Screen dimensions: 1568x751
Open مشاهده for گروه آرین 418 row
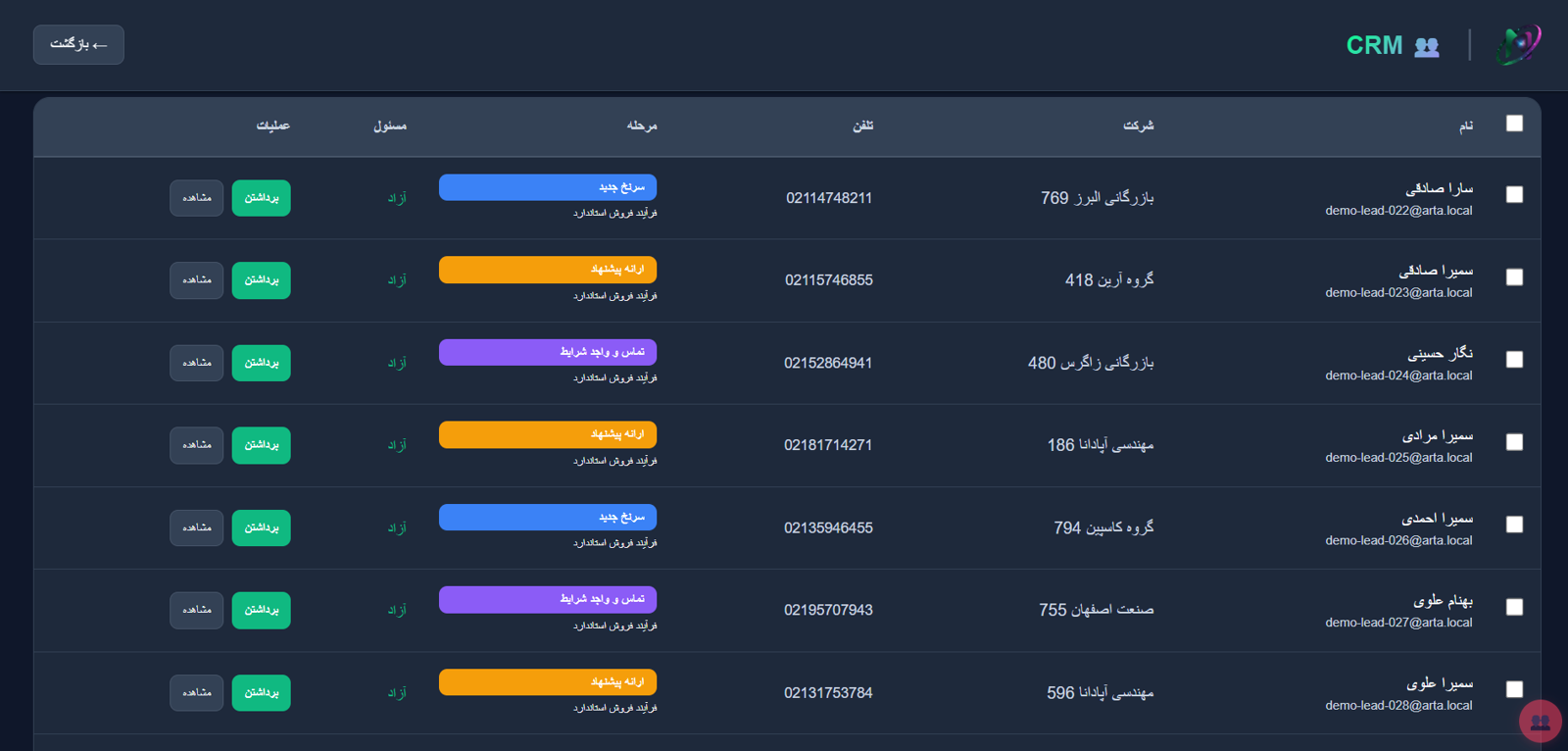pos(197,280)
